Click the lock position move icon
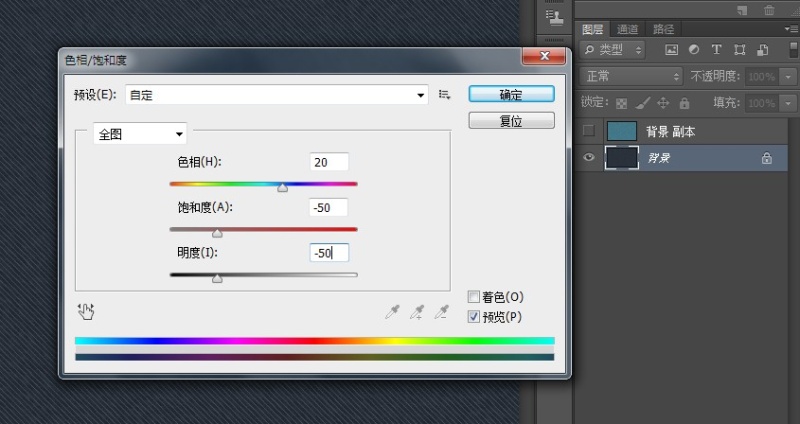Screen dimensions: 800x424 pyautogui.click(x=664, y=103)
